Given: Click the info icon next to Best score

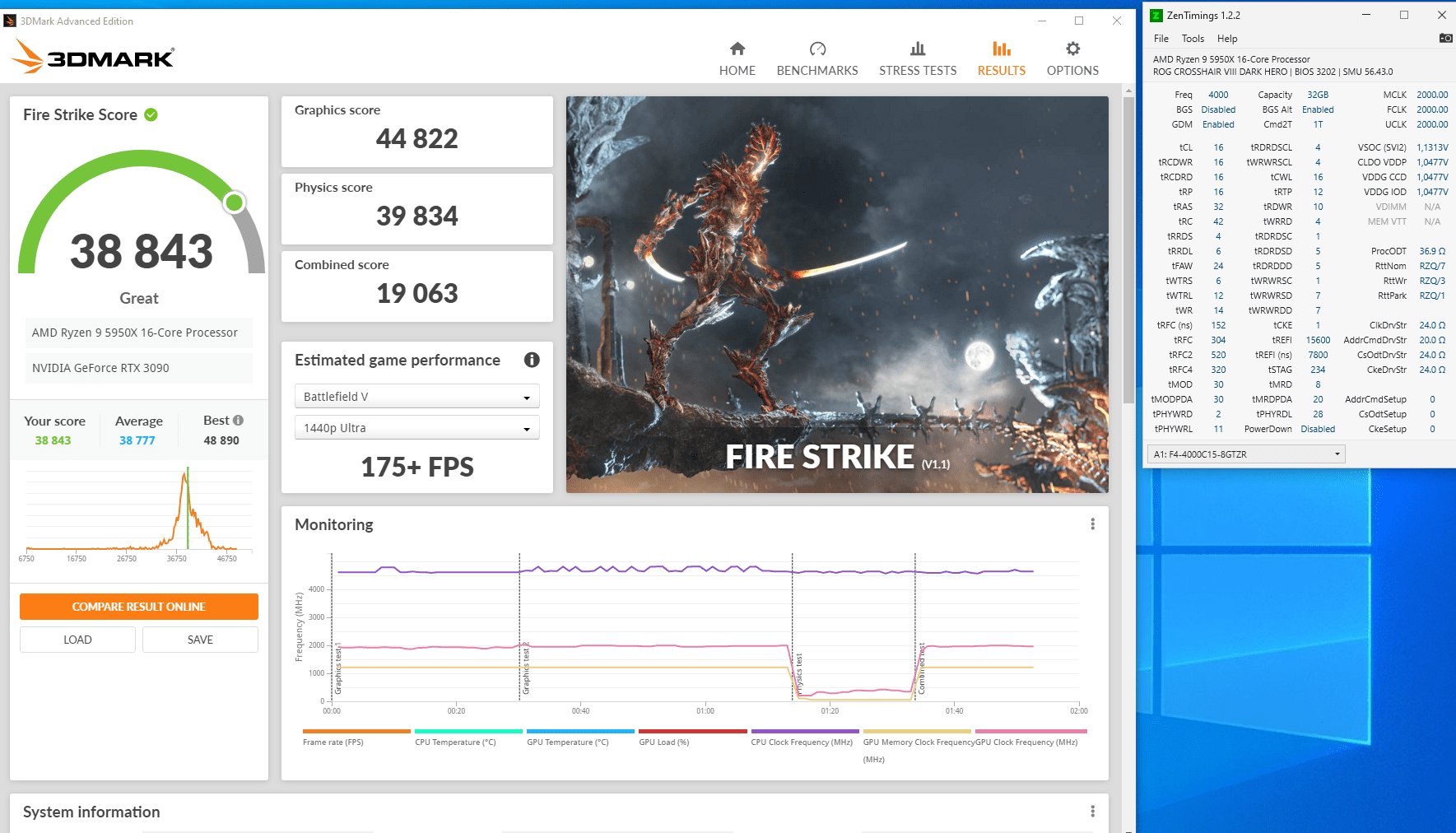Looking at the screenshot, I should click(x=238, y=420).
